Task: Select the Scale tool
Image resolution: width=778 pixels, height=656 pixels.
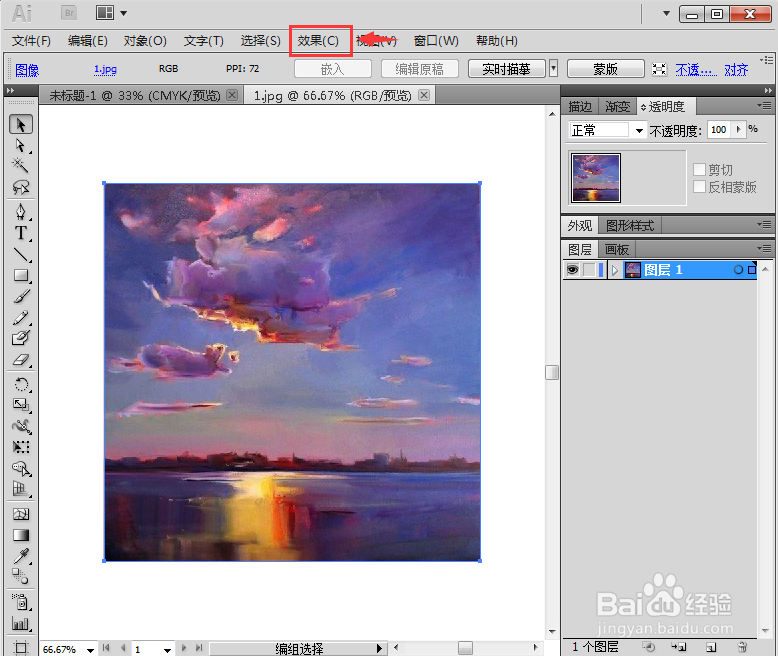Action: [21, 405]
